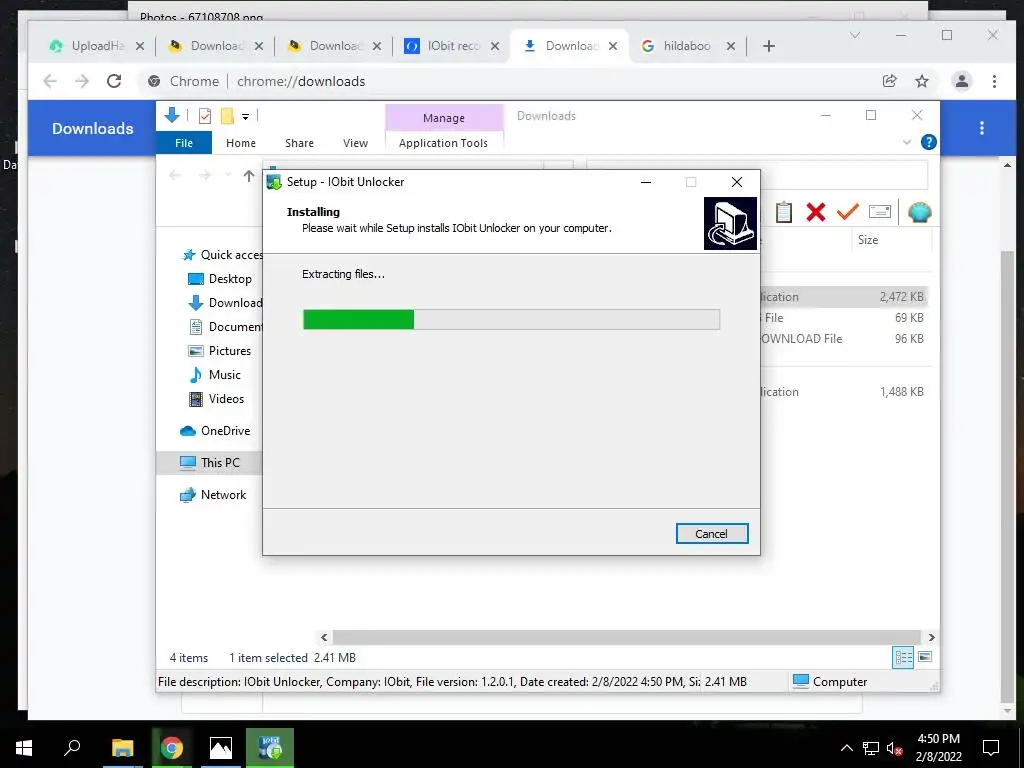Open the notification center icon

coord(991,748)
